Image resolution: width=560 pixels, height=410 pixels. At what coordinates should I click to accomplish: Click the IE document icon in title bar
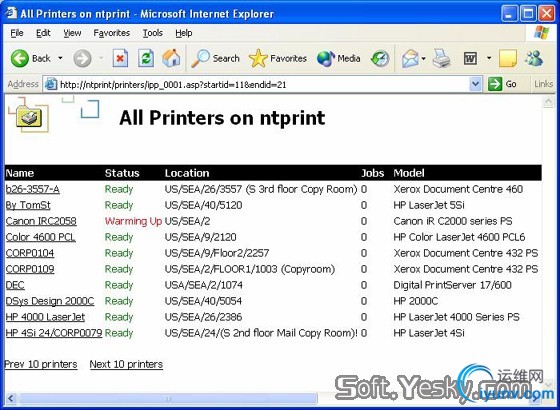coord(11,13)
